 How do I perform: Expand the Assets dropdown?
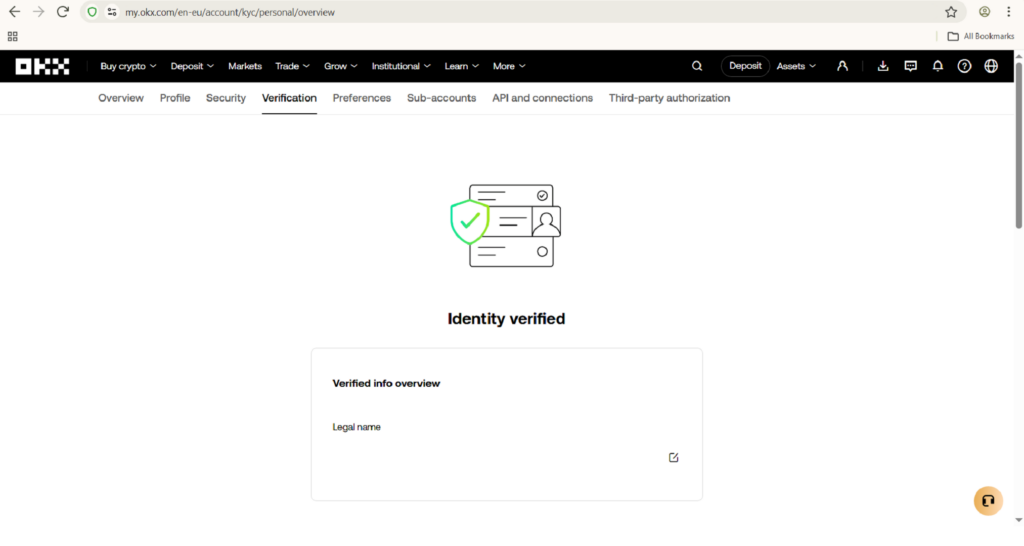coord(796,66)
